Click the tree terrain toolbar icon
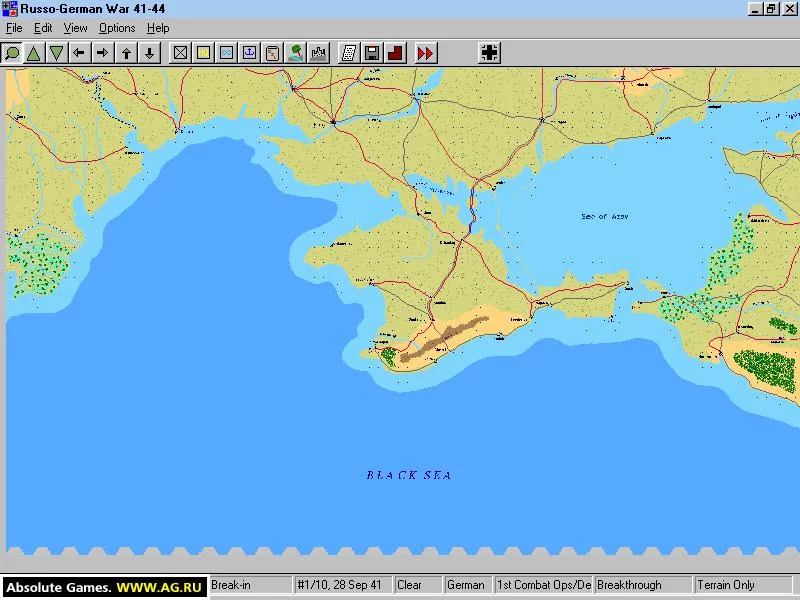 point(295,53)
